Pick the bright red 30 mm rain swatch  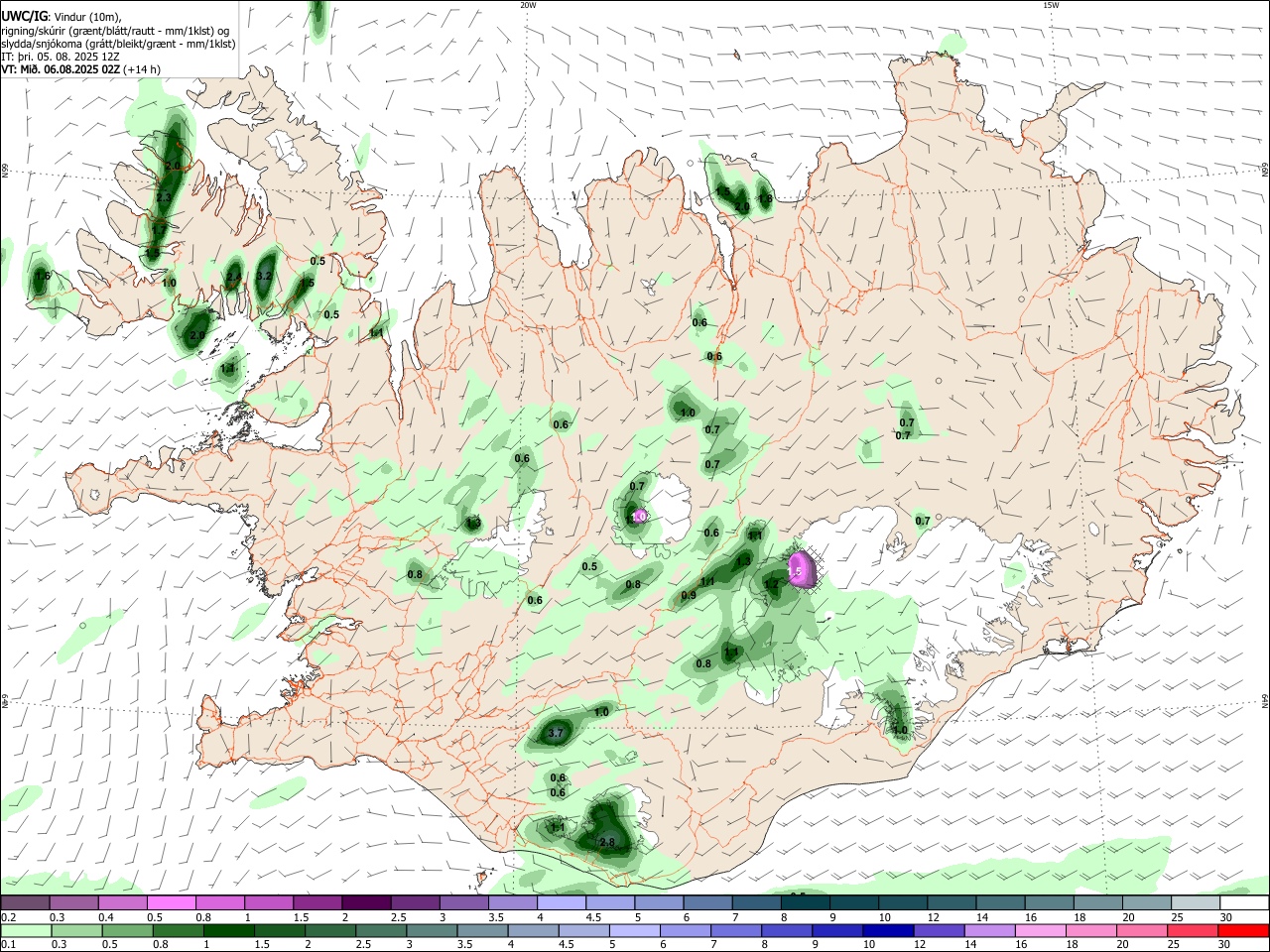pyautogui.click(x=1241, y=930)
